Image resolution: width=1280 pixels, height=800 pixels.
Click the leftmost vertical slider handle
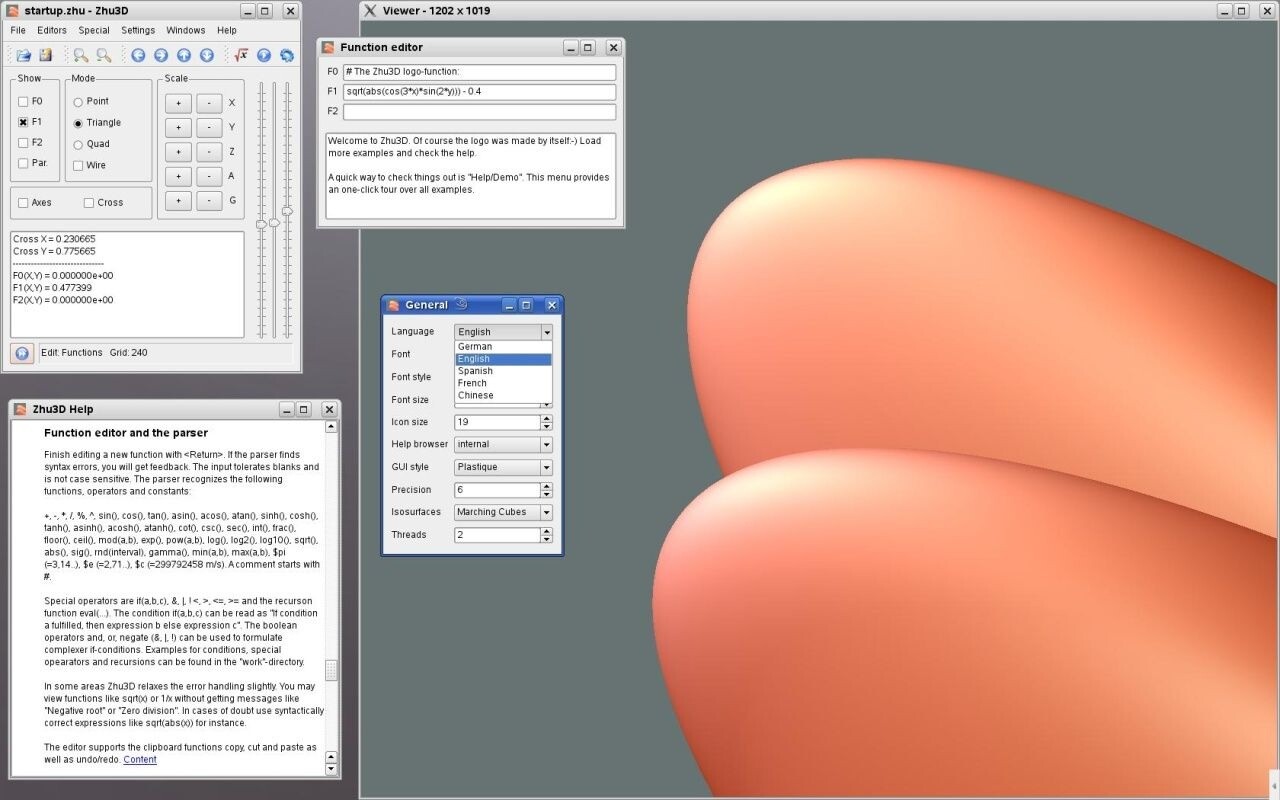262,224
